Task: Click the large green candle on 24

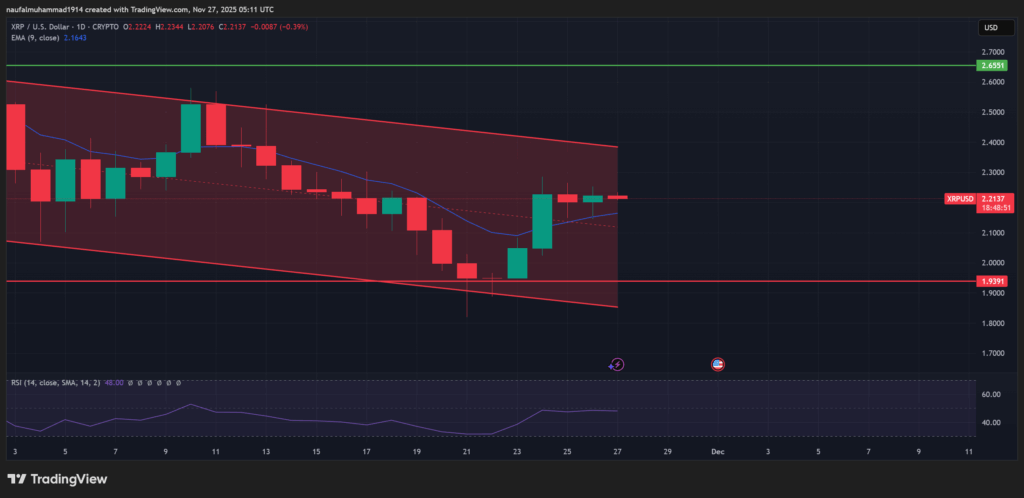Action: 542,221
